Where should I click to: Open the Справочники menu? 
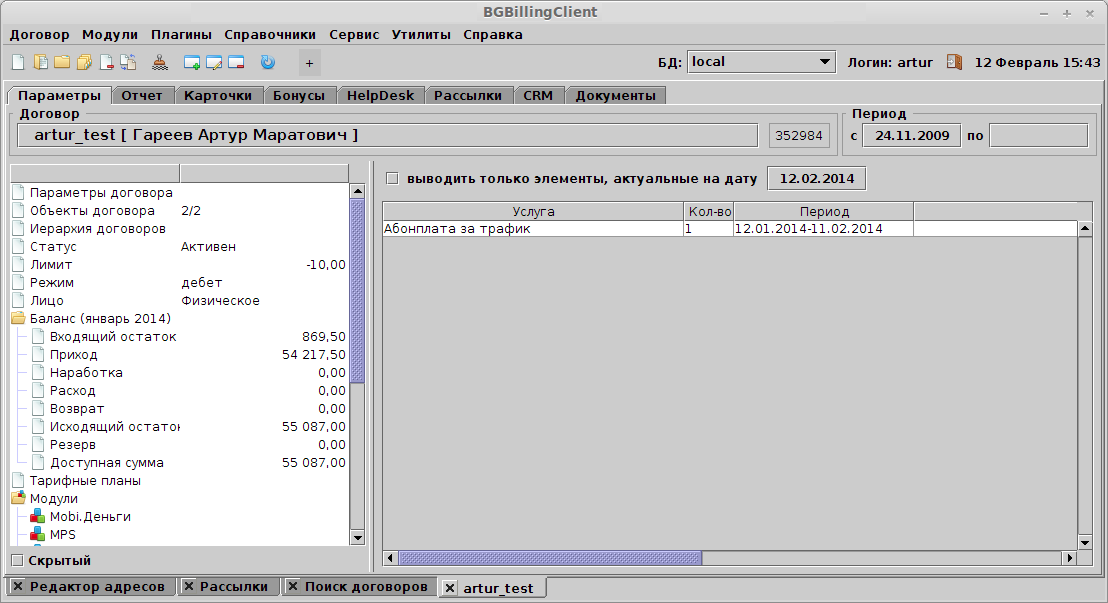[269, 34]
